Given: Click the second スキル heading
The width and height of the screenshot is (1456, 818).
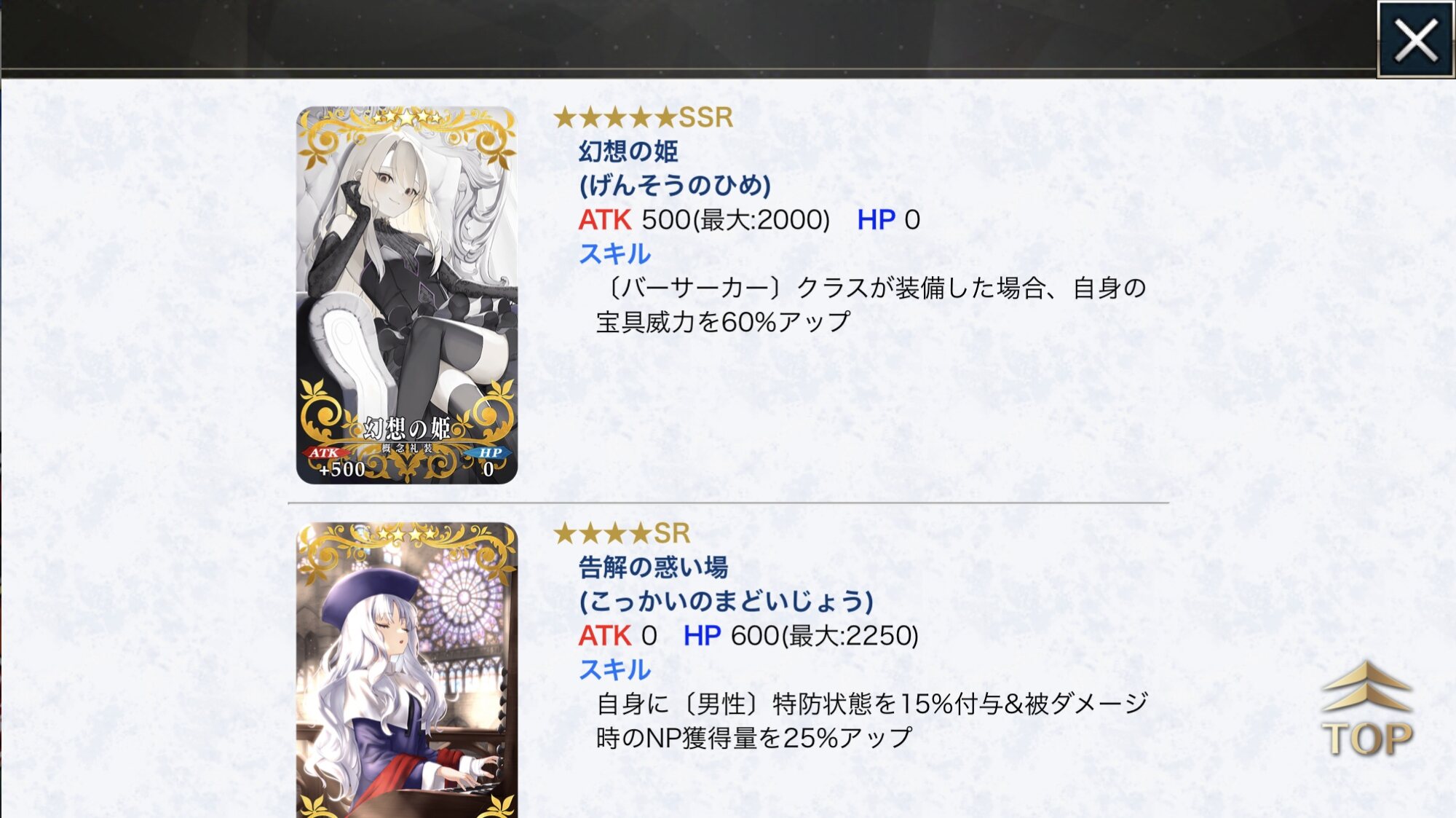Looking at the screenshot, I should click(614, 670).
